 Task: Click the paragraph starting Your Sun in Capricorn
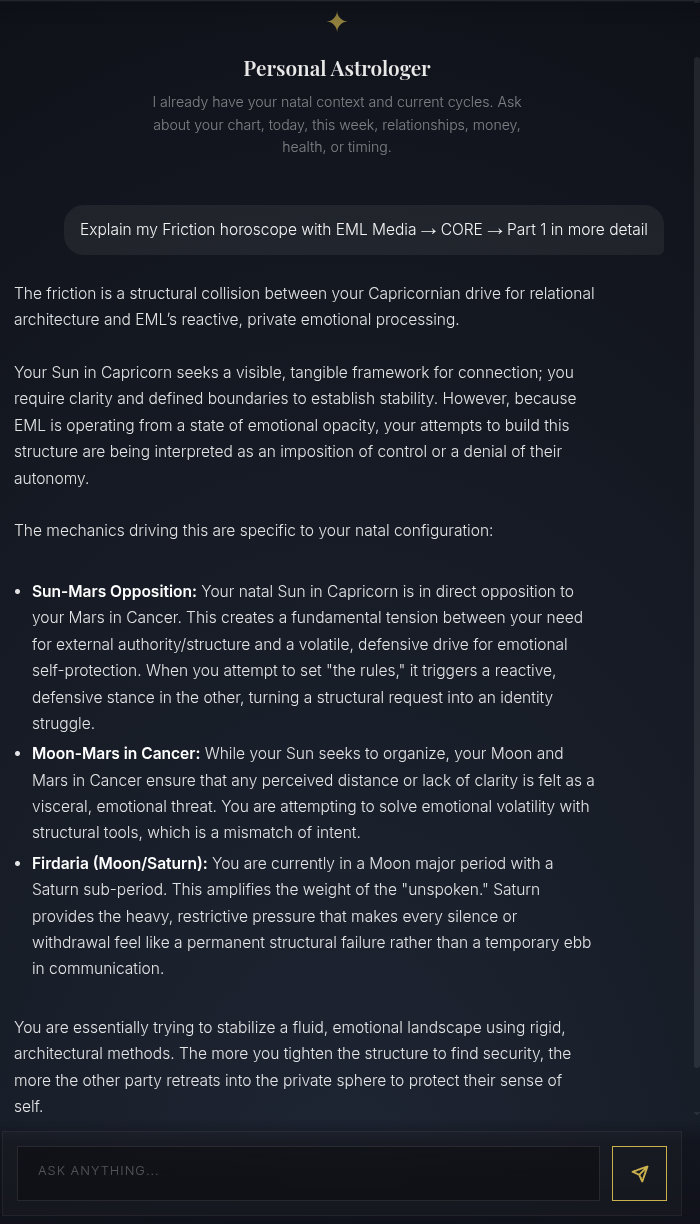click(x=295, y=425)
